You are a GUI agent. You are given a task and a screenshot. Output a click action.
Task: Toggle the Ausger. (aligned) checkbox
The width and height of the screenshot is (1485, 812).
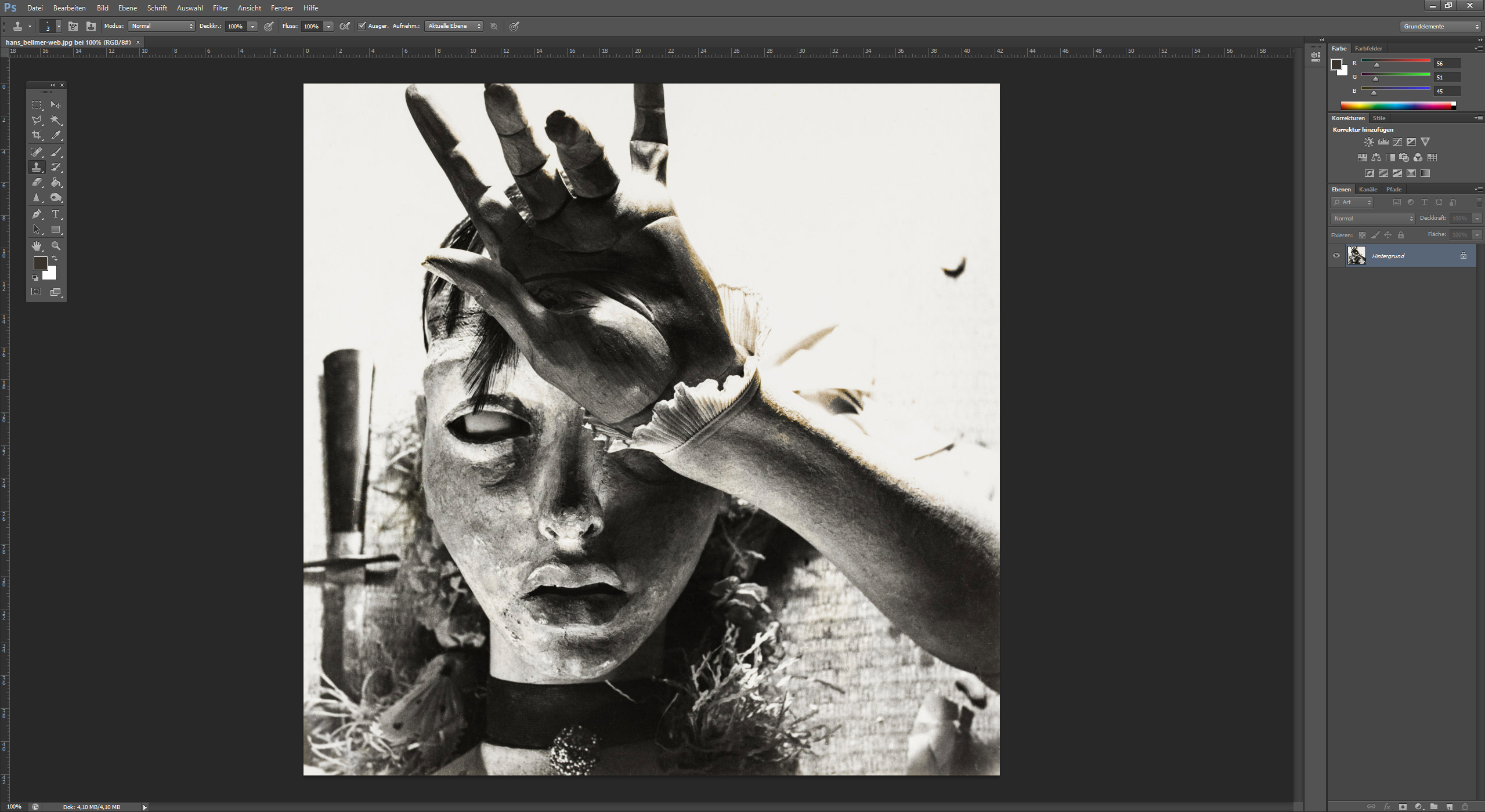(362, 26)
